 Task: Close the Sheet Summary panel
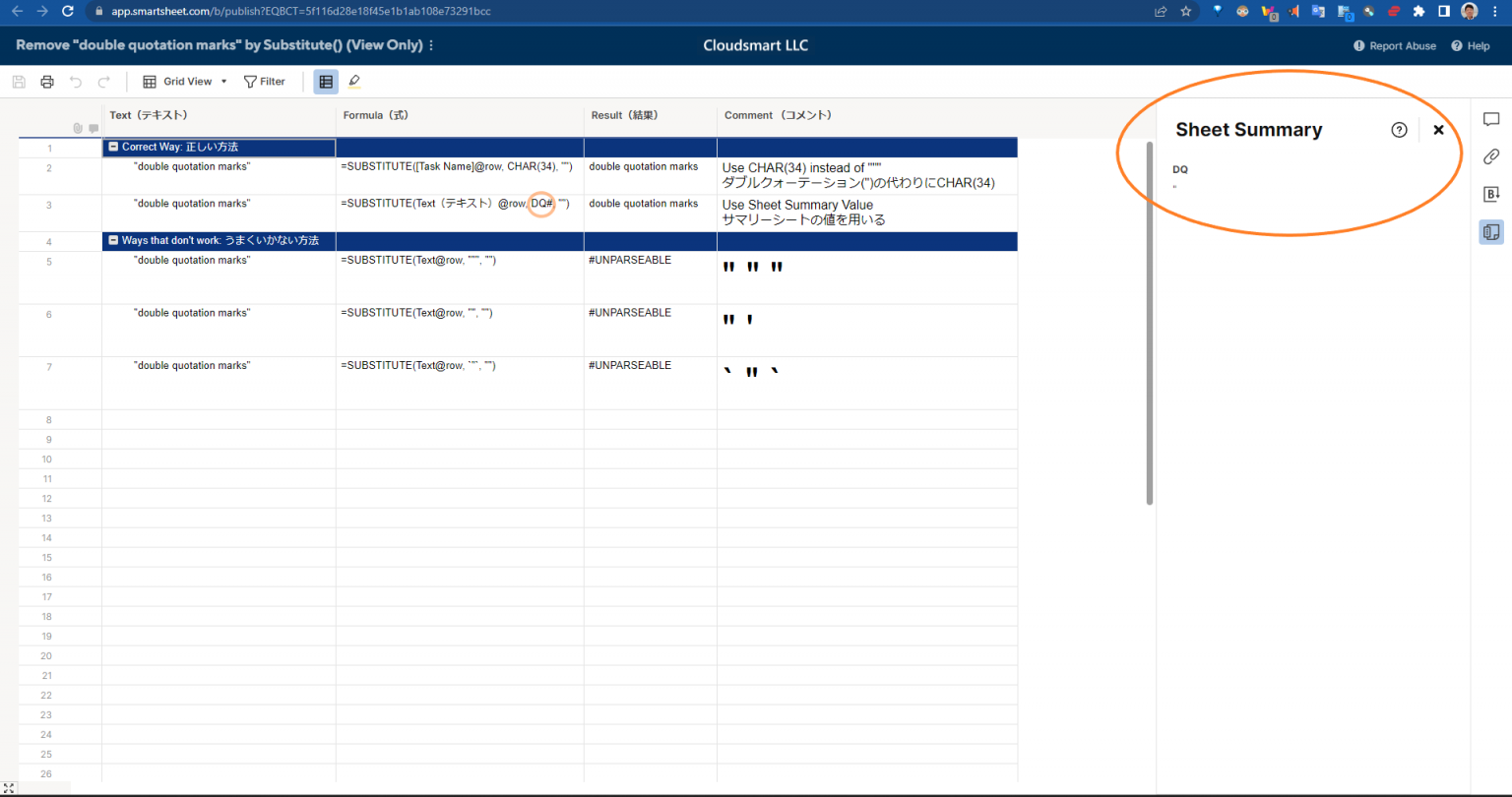click(1438, 129)
